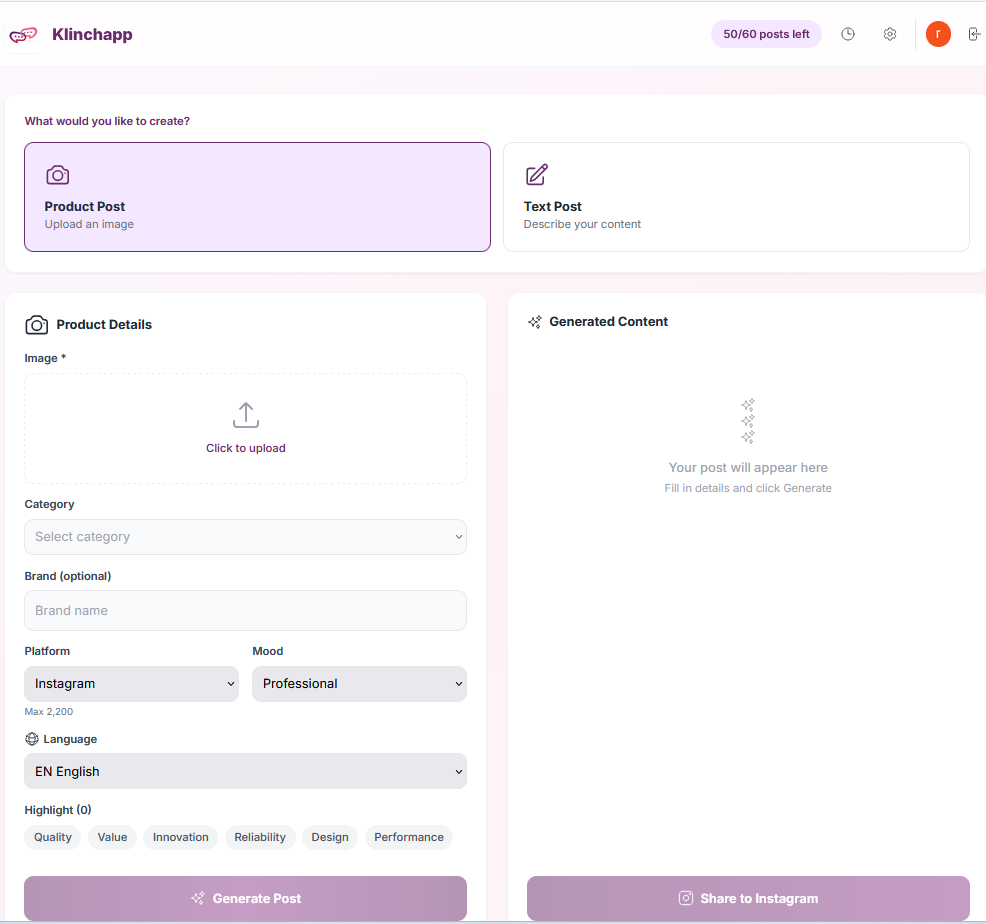Click the Klinchapp logo
The width and height of the screenshot is (986, 924).
(70, 33)
